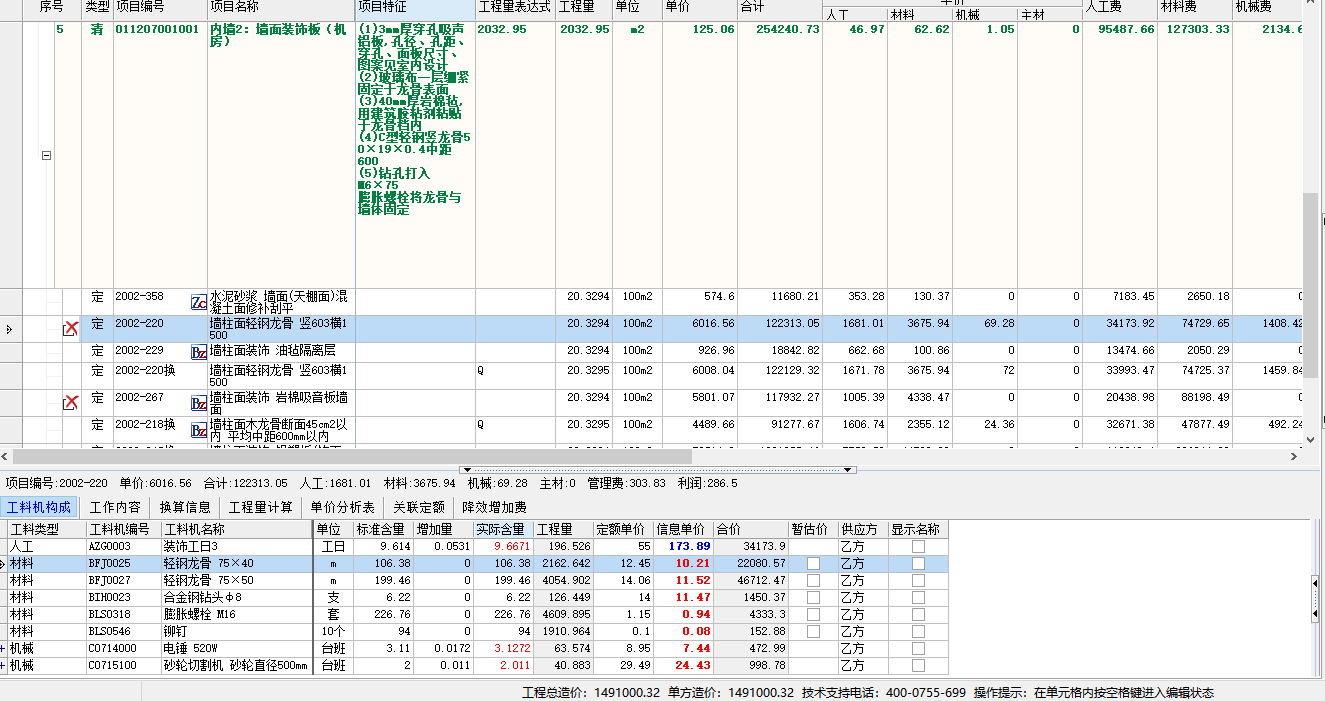Select the 2002-229 quota code cell

point(160,351)
